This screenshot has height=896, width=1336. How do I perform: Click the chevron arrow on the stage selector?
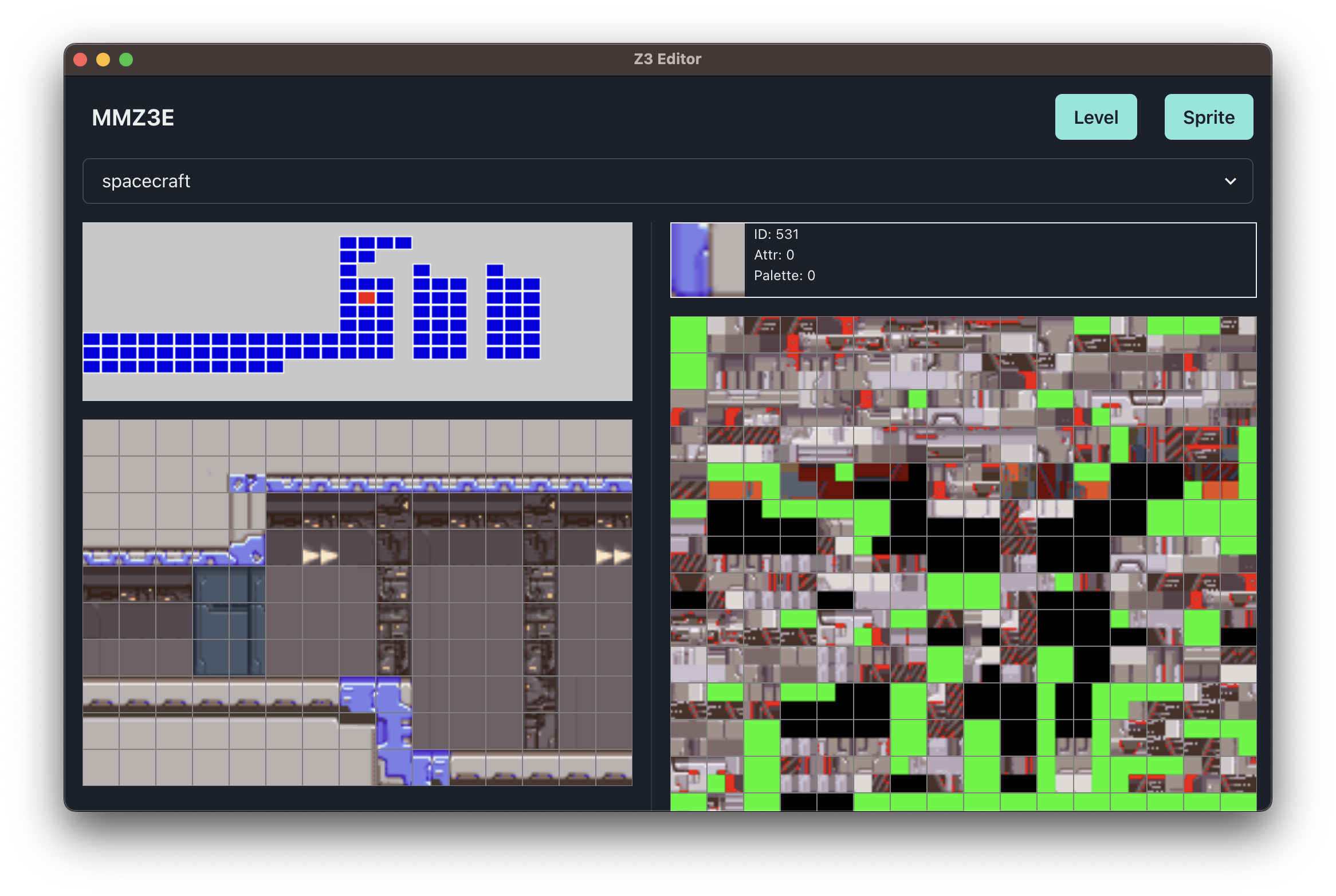tap(1229, 181)
